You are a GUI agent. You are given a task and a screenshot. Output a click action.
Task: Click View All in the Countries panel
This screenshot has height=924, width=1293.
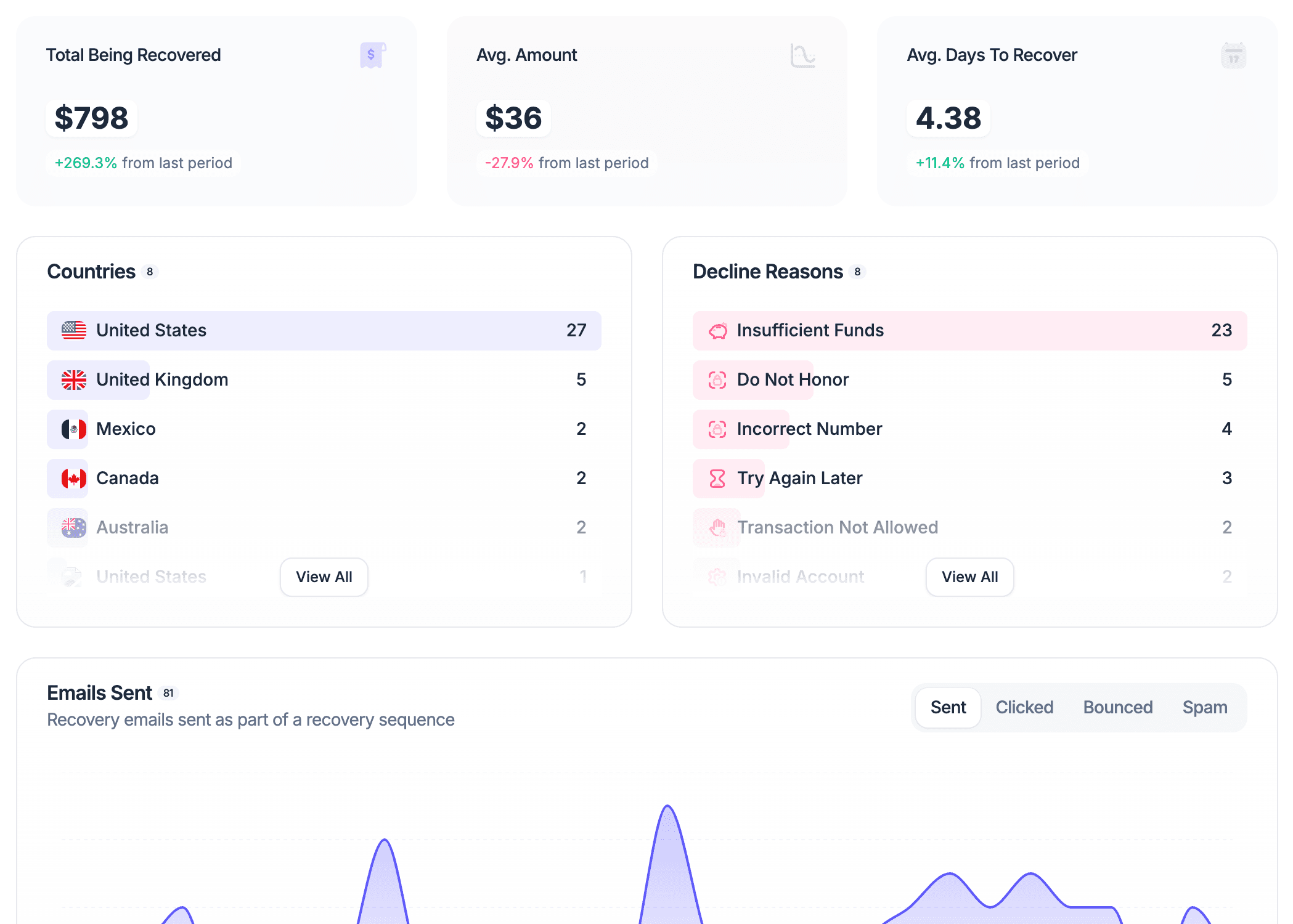pos(324,577)
